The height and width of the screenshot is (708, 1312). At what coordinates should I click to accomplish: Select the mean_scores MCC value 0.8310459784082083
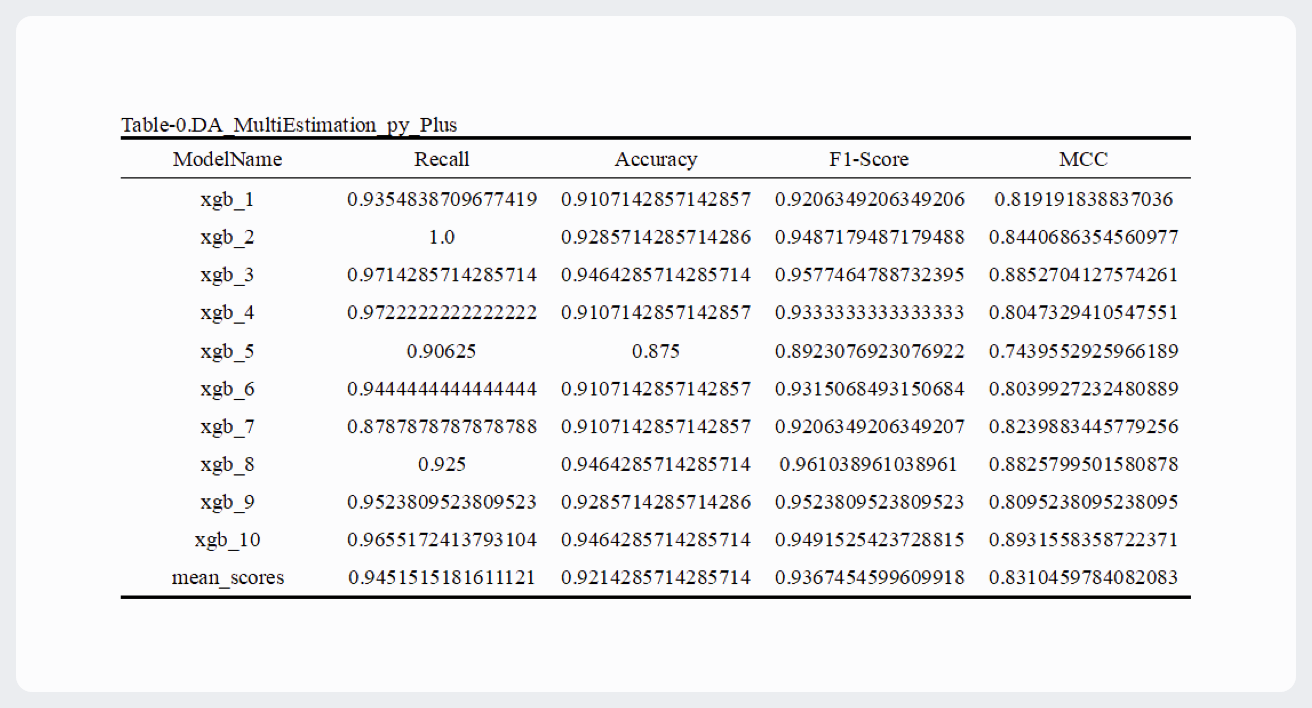coord(1083,578)
